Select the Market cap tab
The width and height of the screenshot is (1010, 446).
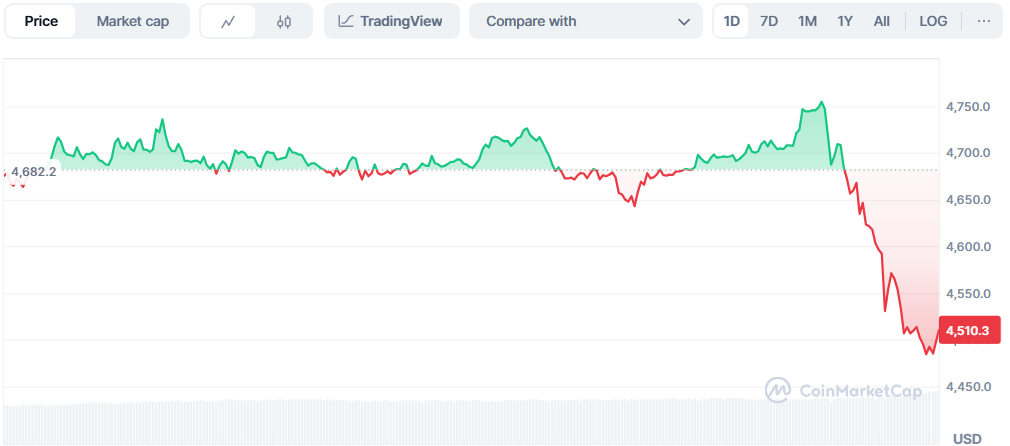pos(132,21)
